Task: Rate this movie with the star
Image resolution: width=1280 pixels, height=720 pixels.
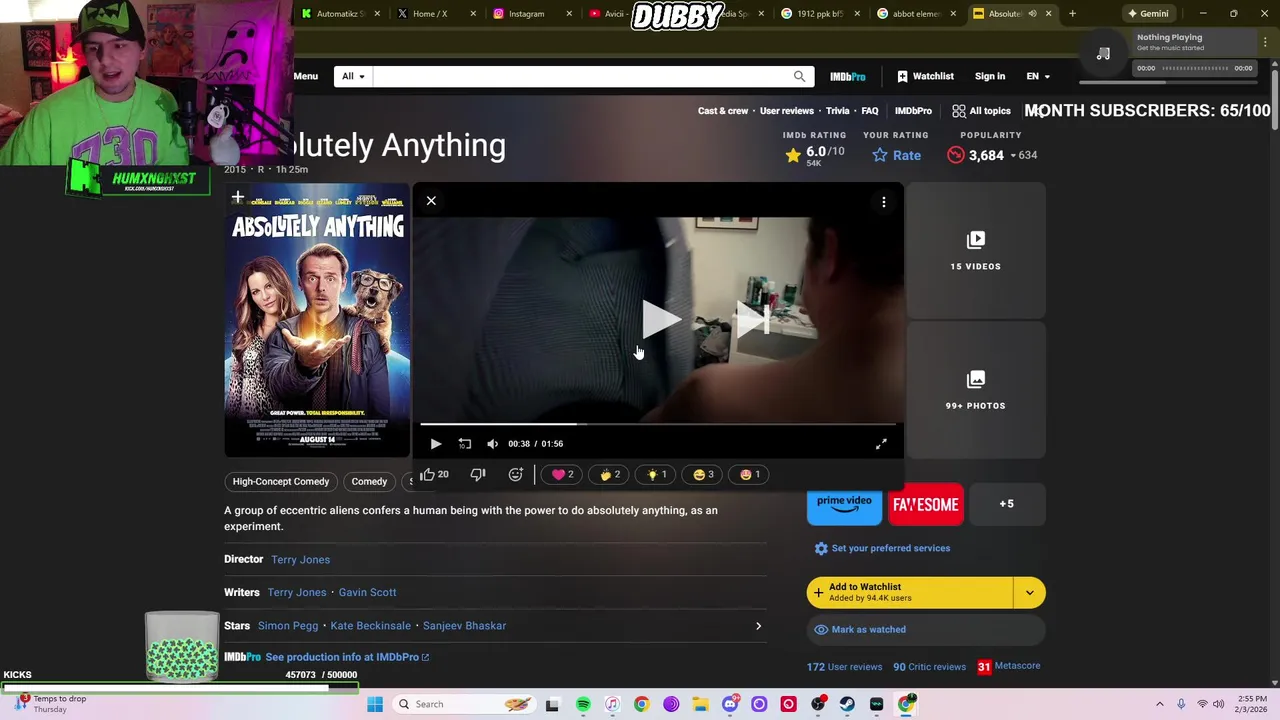Action: (896, 155)
